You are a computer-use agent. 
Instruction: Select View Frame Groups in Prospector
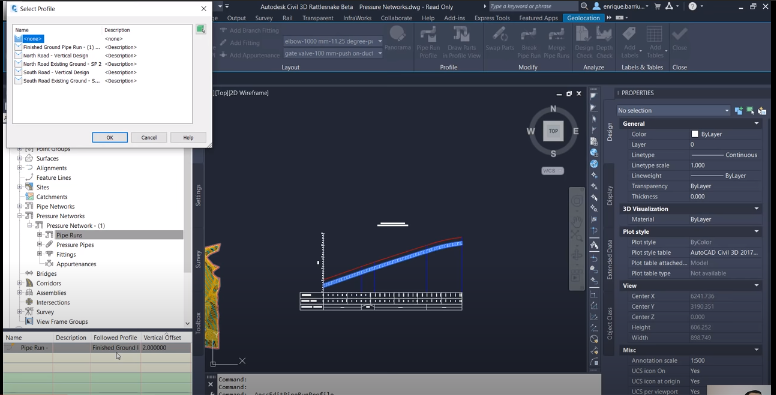click(x=62, y=321)
